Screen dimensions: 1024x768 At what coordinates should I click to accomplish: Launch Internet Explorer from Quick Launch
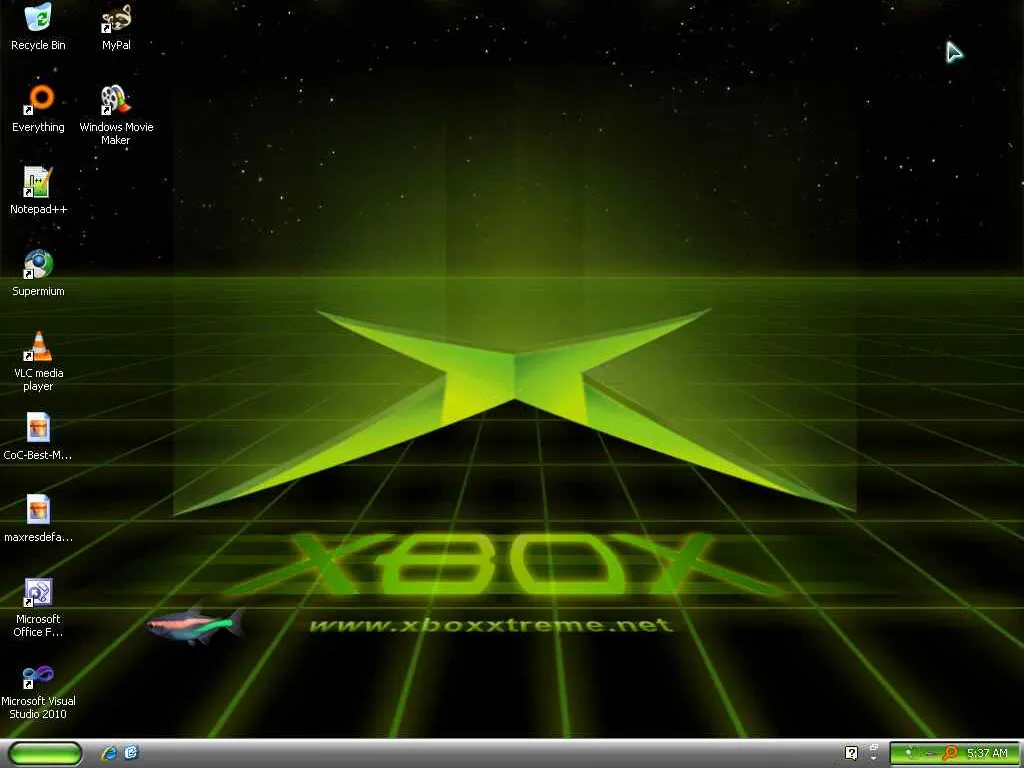tap(109, 753)
